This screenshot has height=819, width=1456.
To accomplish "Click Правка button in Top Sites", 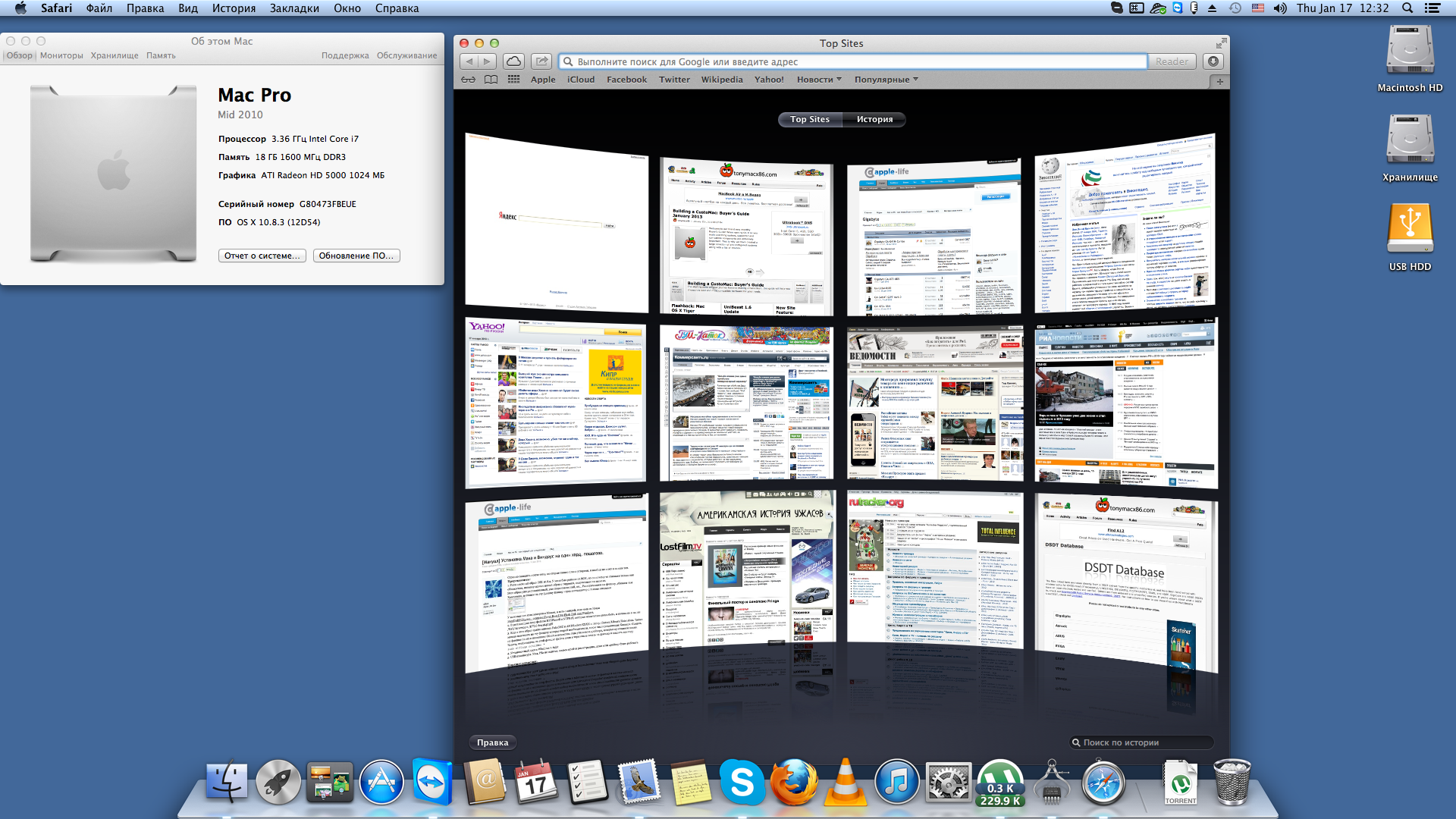I will pyautogui.click(x=493, y=742).
